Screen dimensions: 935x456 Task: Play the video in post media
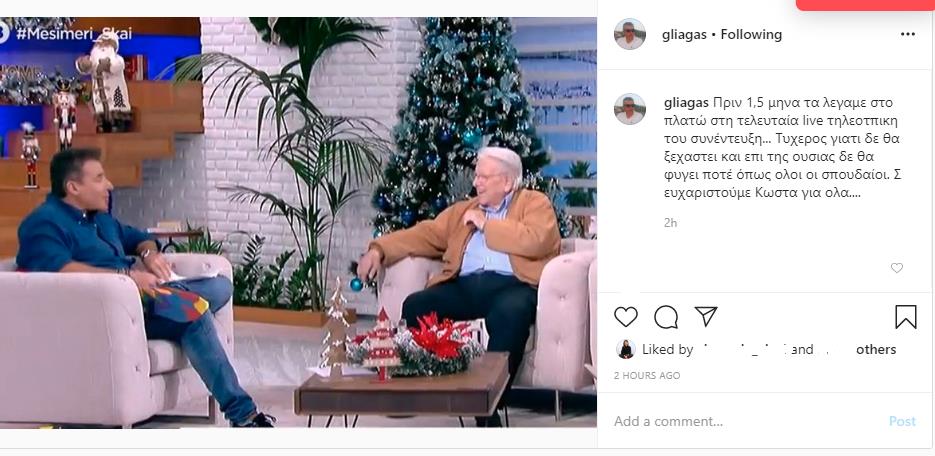pyautogui.click(x=298, y=222)
